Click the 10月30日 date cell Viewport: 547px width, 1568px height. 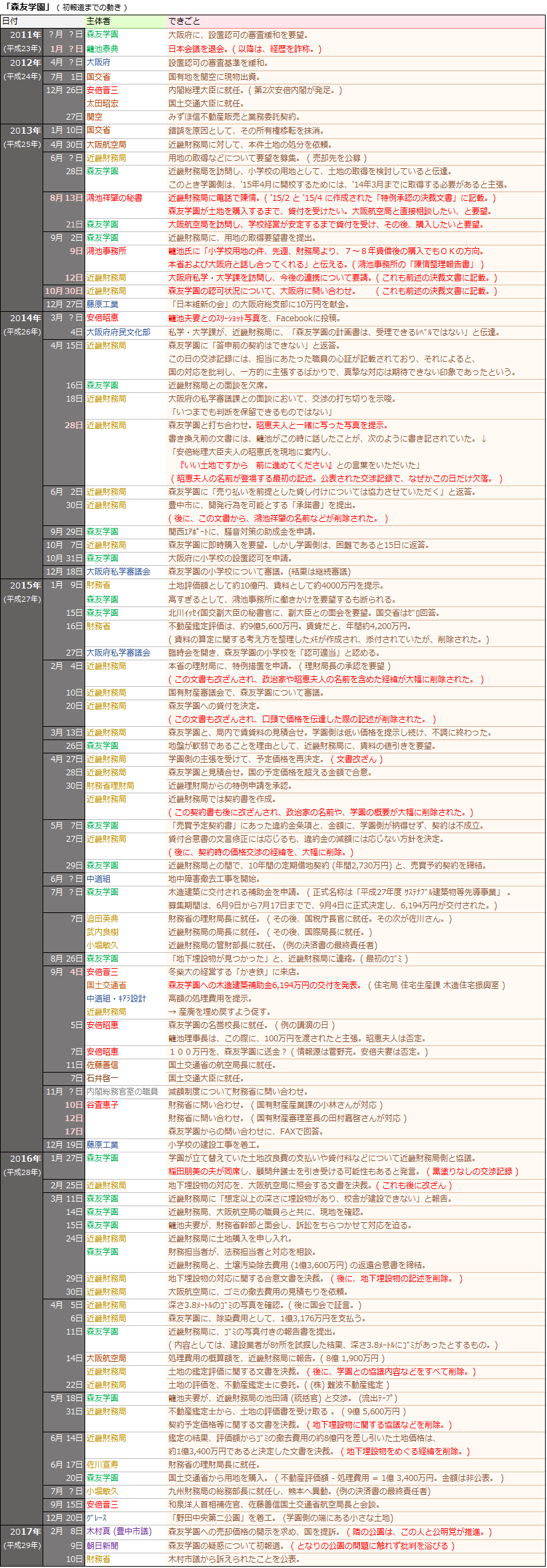64,291
